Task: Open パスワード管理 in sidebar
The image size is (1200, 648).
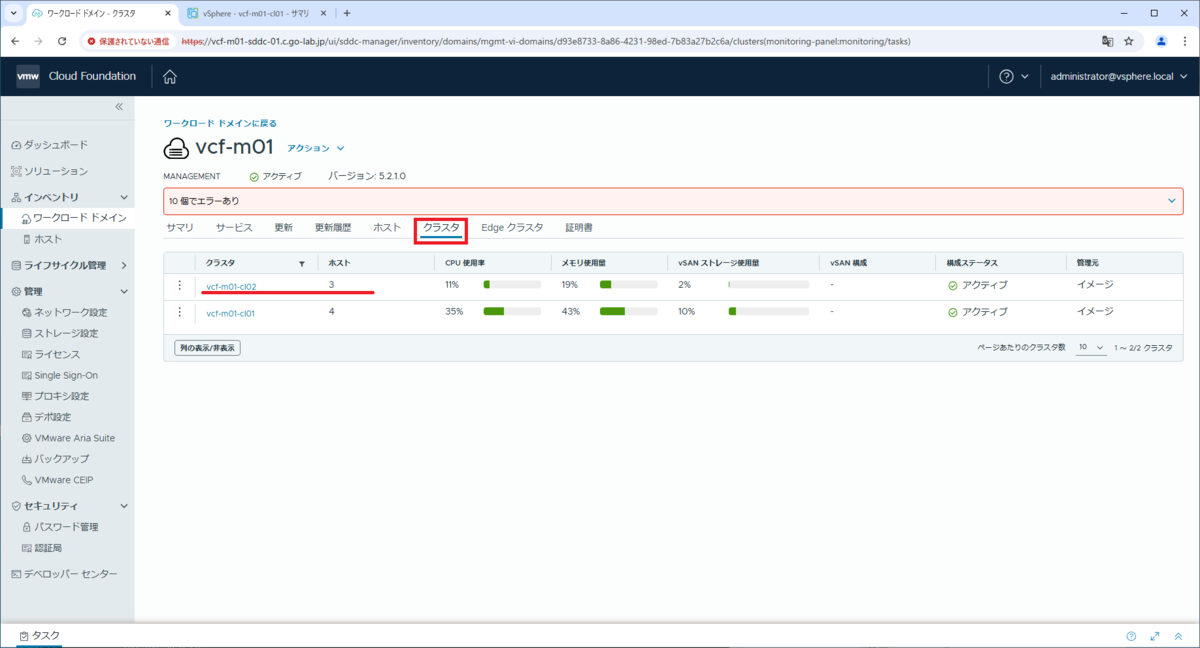Action: click(x=59, y=526)
